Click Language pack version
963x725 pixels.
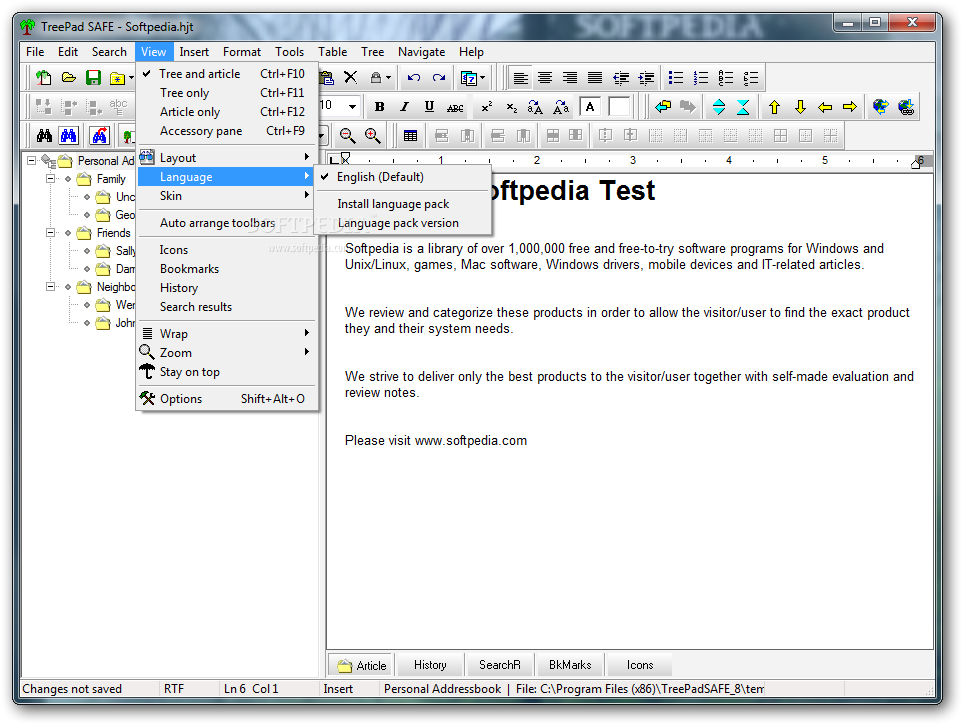coord(402,222)
